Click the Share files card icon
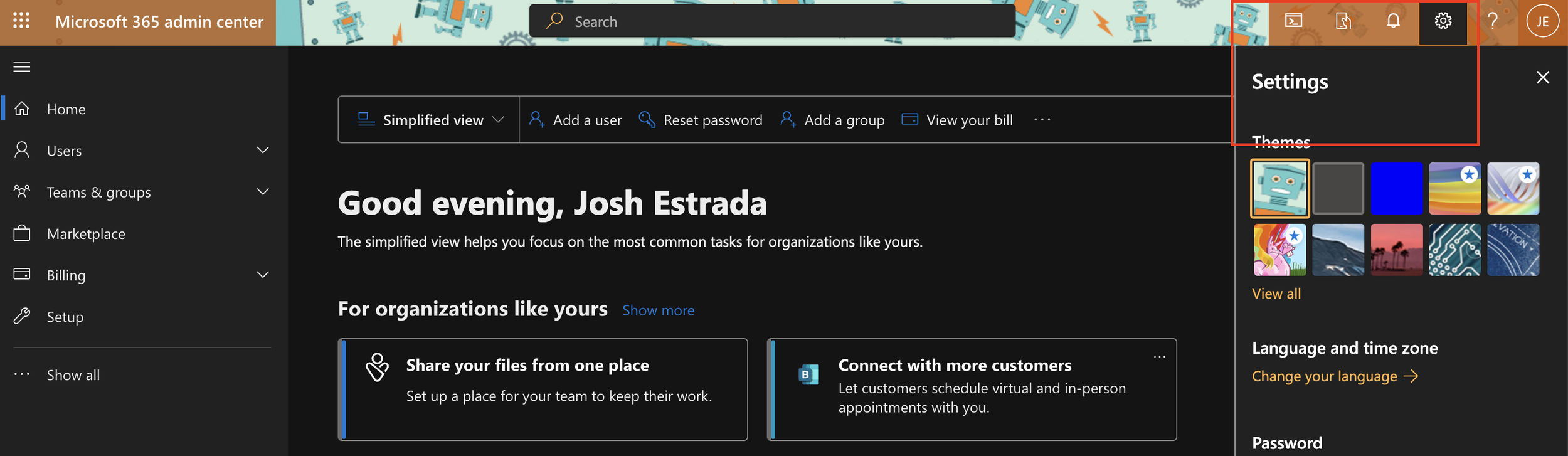This screenshot has height=456, width=1568. [377, 368]
